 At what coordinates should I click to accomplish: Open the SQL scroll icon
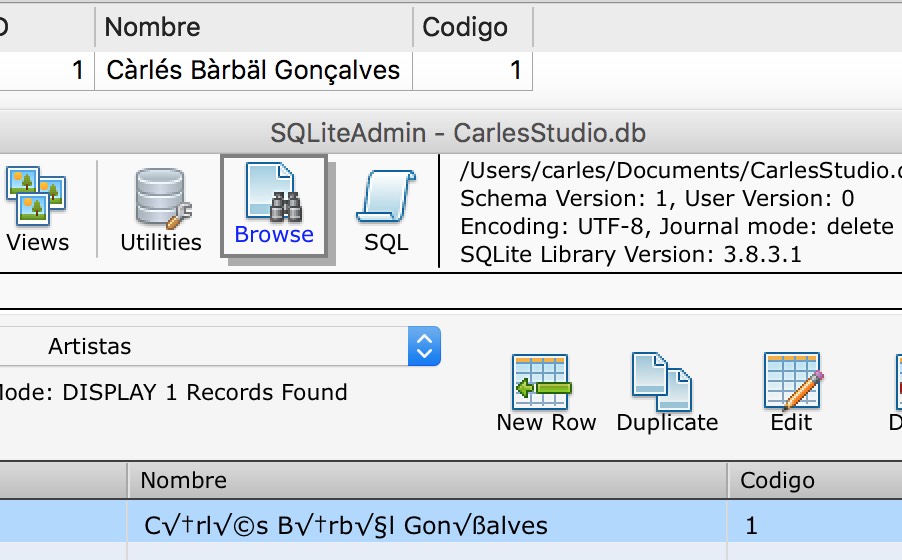click(x=386, y=197)
